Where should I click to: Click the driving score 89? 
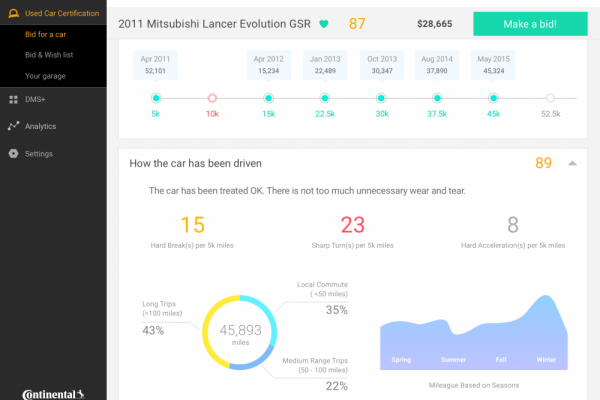coord(543,163)
